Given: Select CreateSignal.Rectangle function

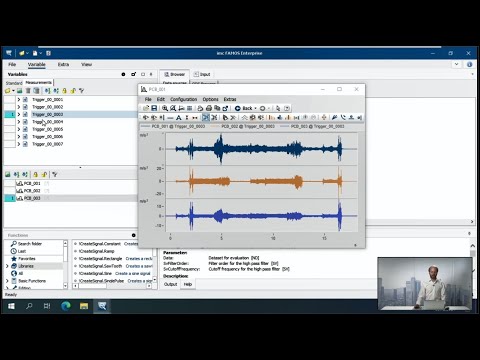Looking at the screenshot, I should click(x=100, y=258).
